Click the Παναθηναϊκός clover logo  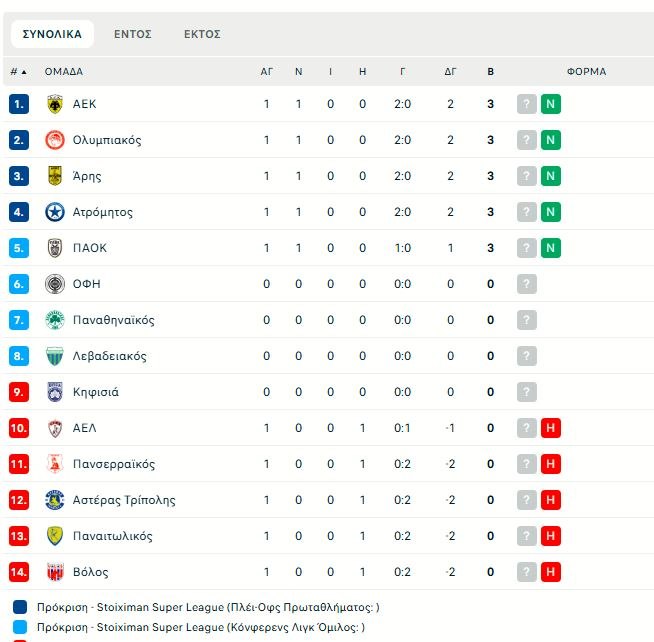point(55,320)
